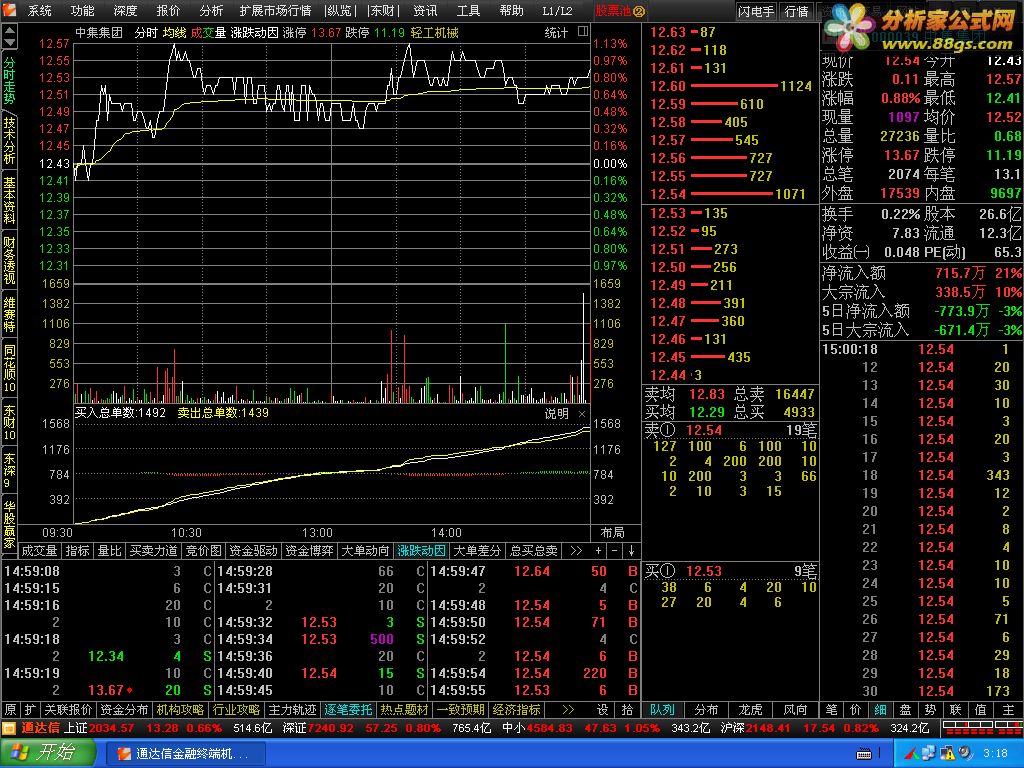The image size is (1024, 768).
Task: Select 维赛特 sidebar tab
Action: [x=9, y=313]
